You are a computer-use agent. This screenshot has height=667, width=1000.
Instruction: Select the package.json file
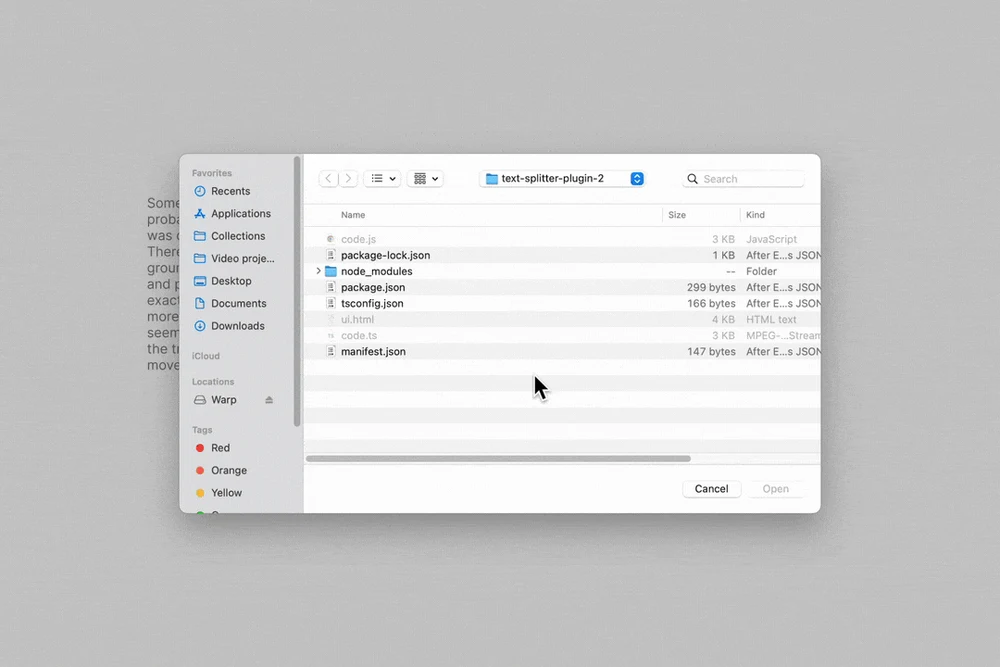562,288
